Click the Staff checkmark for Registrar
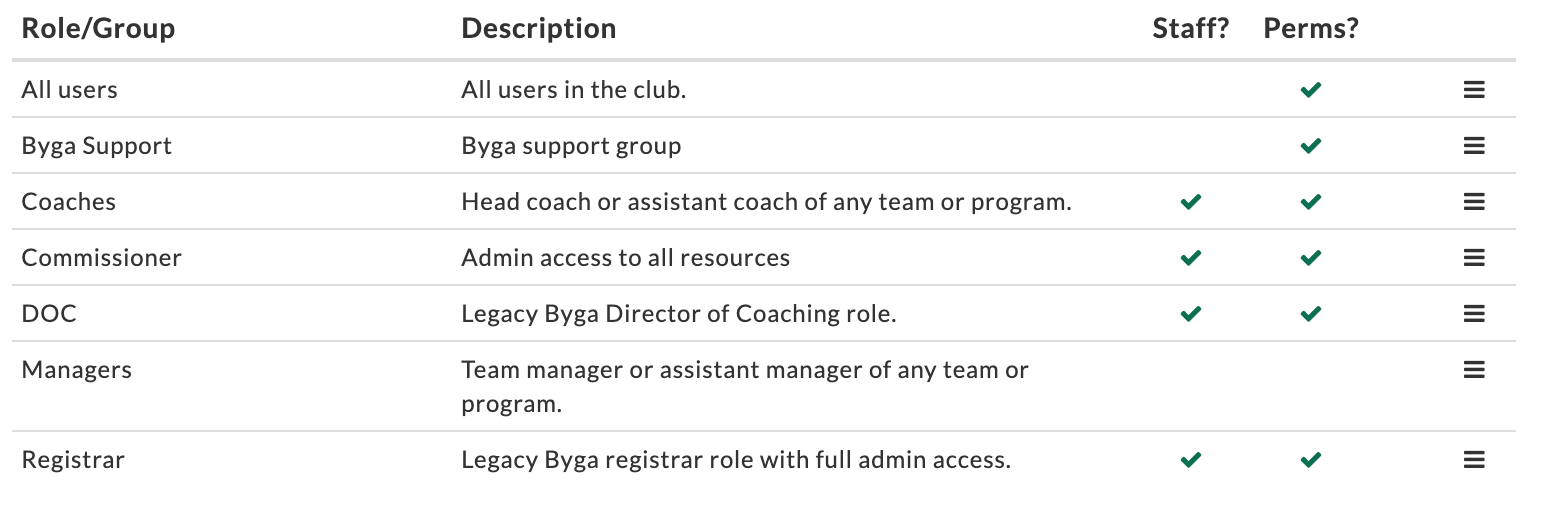Image resolution: width=1548 pixels, height=524 pixels. coord(1190,461)
